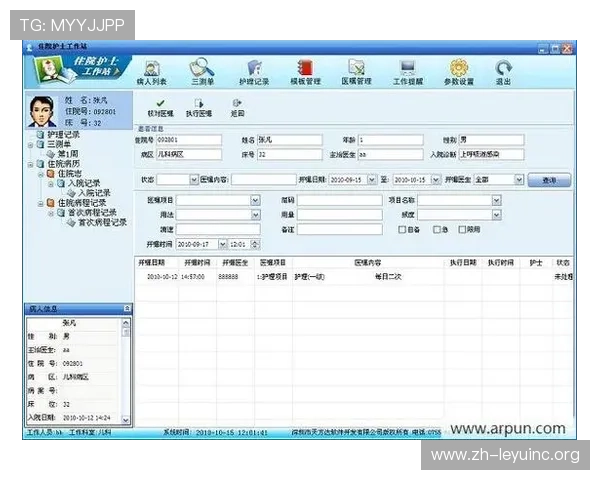Open the 至 end date dropdown
The height and width of the screenshot is (480, 600).
click(435, 180)
